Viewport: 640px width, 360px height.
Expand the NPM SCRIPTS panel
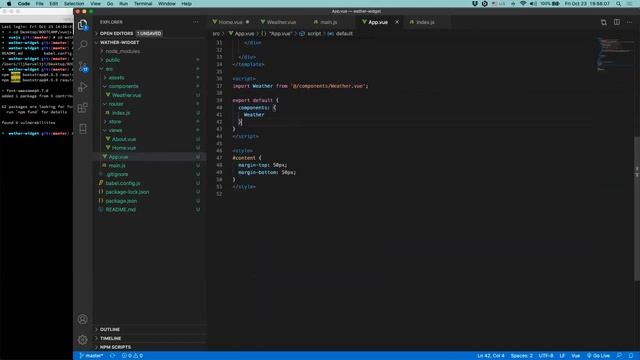(116, 347)
